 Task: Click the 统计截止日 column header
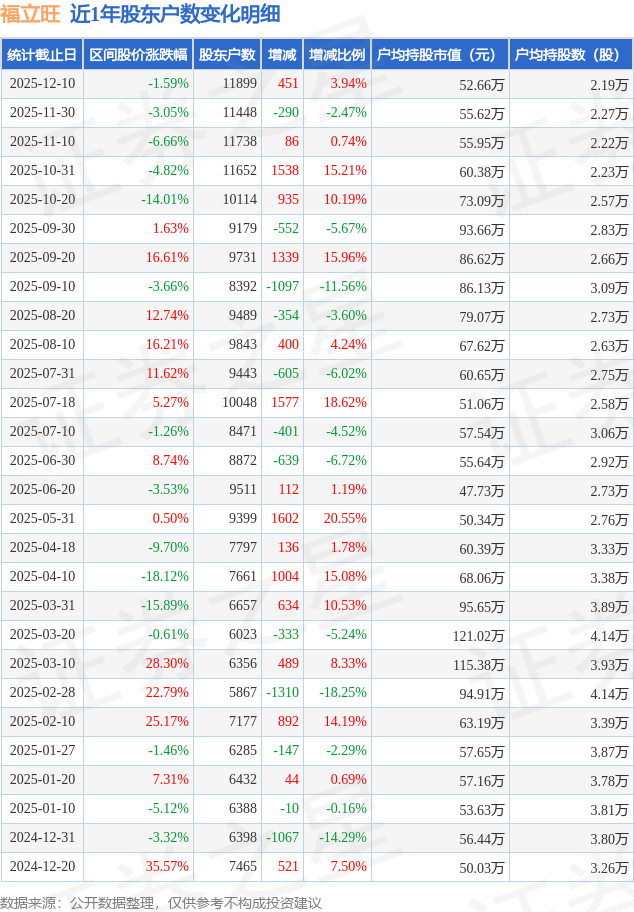coord(42,55)
